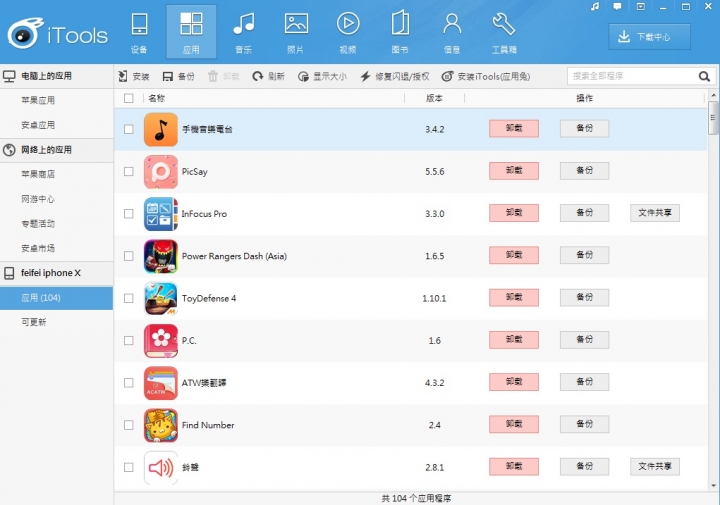The height and width of the screenshot is (505, 720).
Task: Open the 视频 (Video) tab
Action: pos(348,33)
